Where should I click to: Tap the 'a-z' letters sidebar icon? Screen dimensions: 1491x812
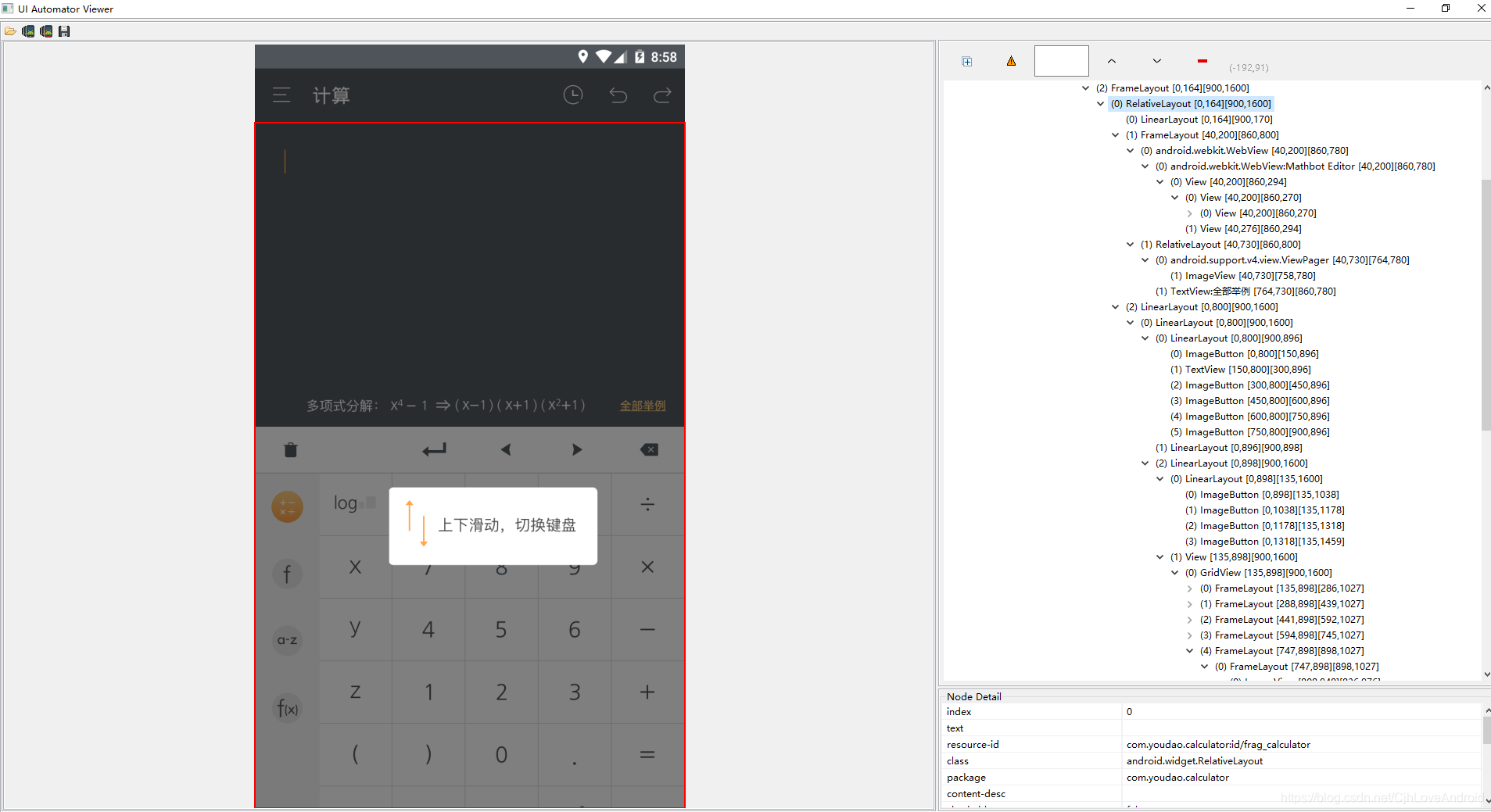(x=287, y=640)
